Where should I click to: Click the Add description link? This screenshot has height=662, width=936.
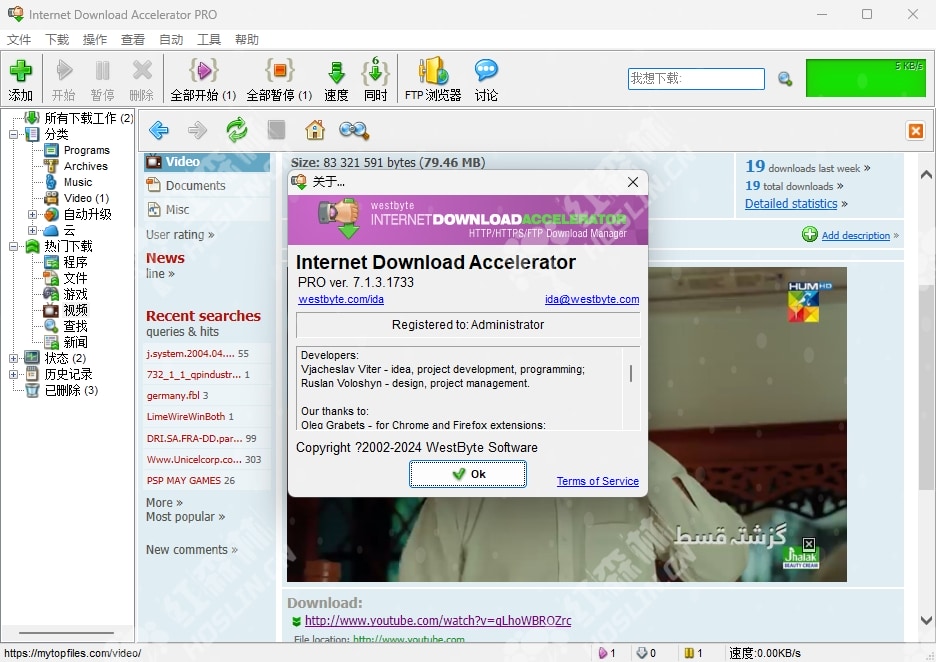click(855, 235)
